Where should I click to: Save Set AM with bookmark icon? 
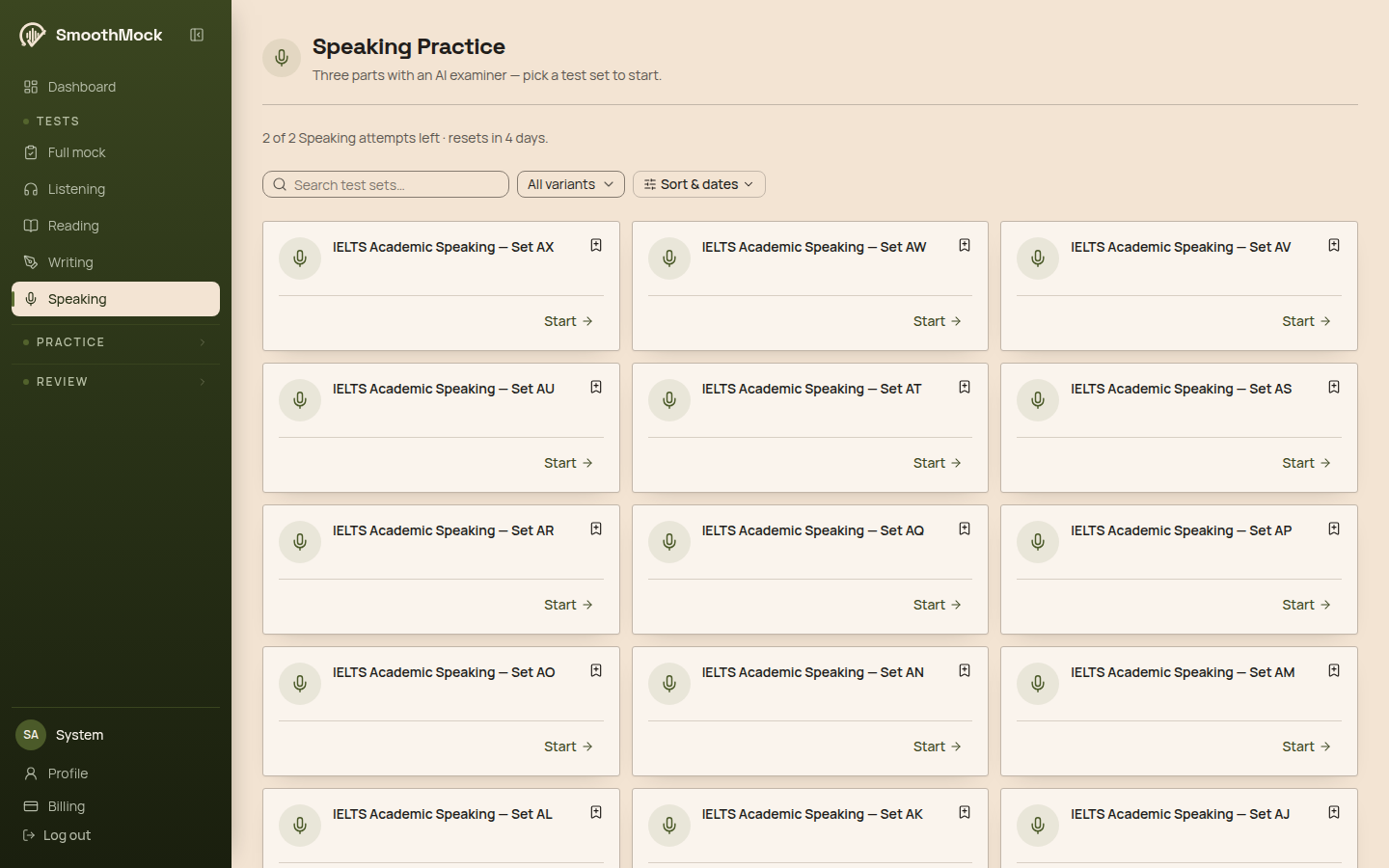coord(1334,671)
